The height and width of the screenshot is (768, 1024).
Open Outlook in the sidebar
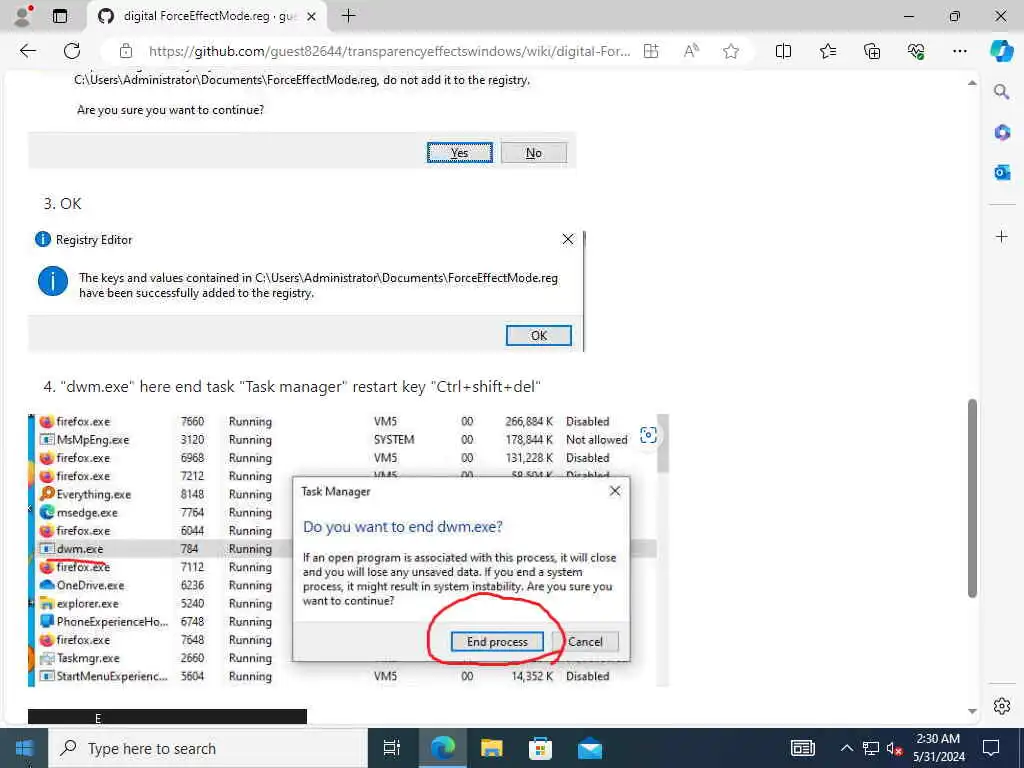1002,172
